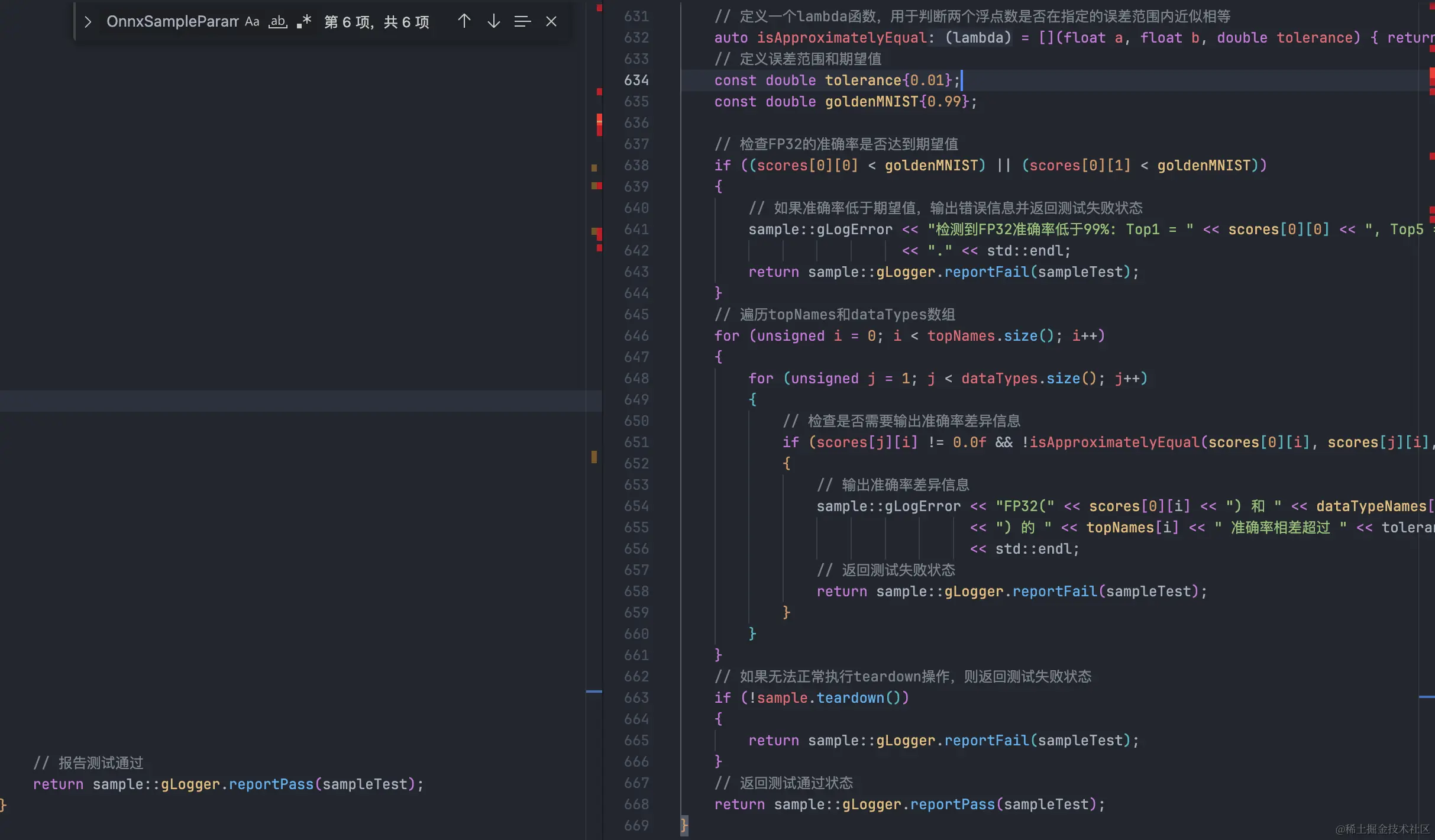Image resolution: width=1435 pixels, height=840 pixels.
Task: Click line number 631 in gutter
Action: point(636,16)
